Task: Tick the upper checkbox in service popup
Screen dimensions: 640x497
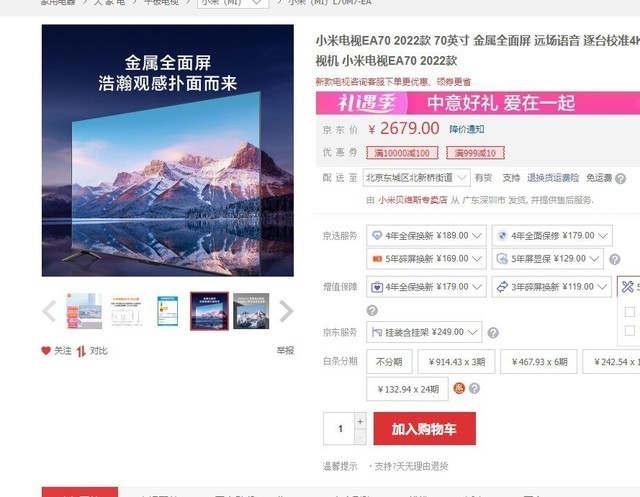Action: pos(630,312)
